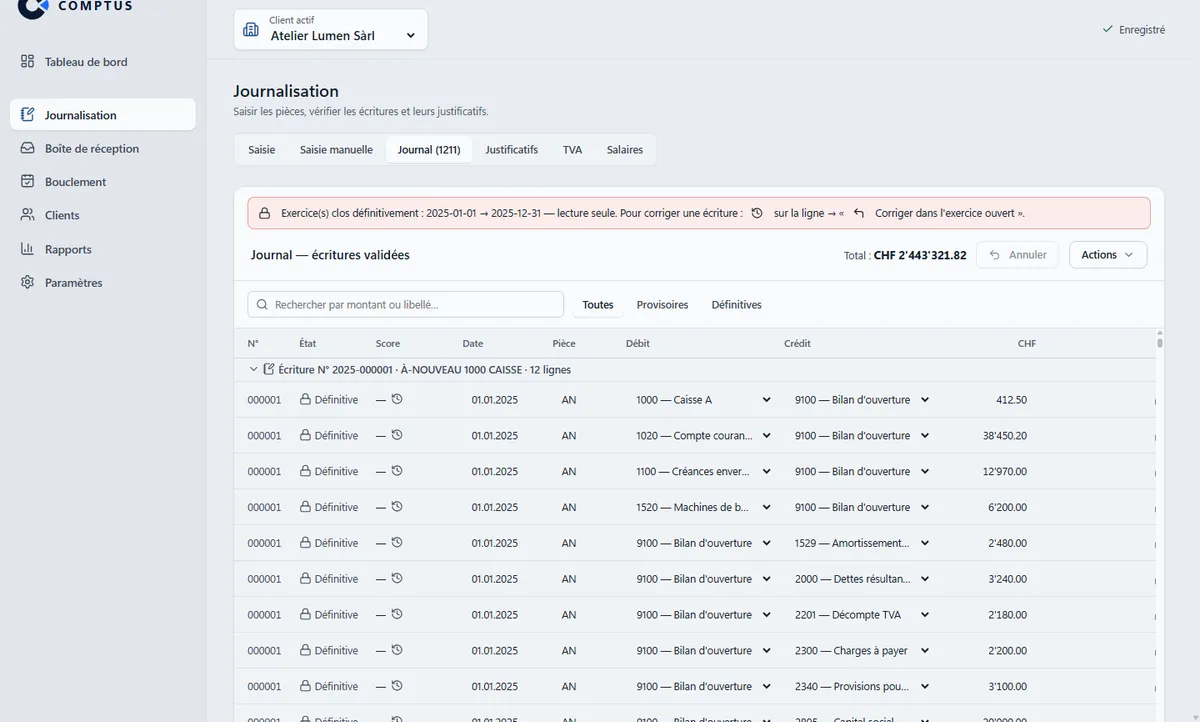Image resolution: width=1200 pixels, height=722 pixels.
Task: Open history icon on the 12'970.00 row
Action: (397, 471)
